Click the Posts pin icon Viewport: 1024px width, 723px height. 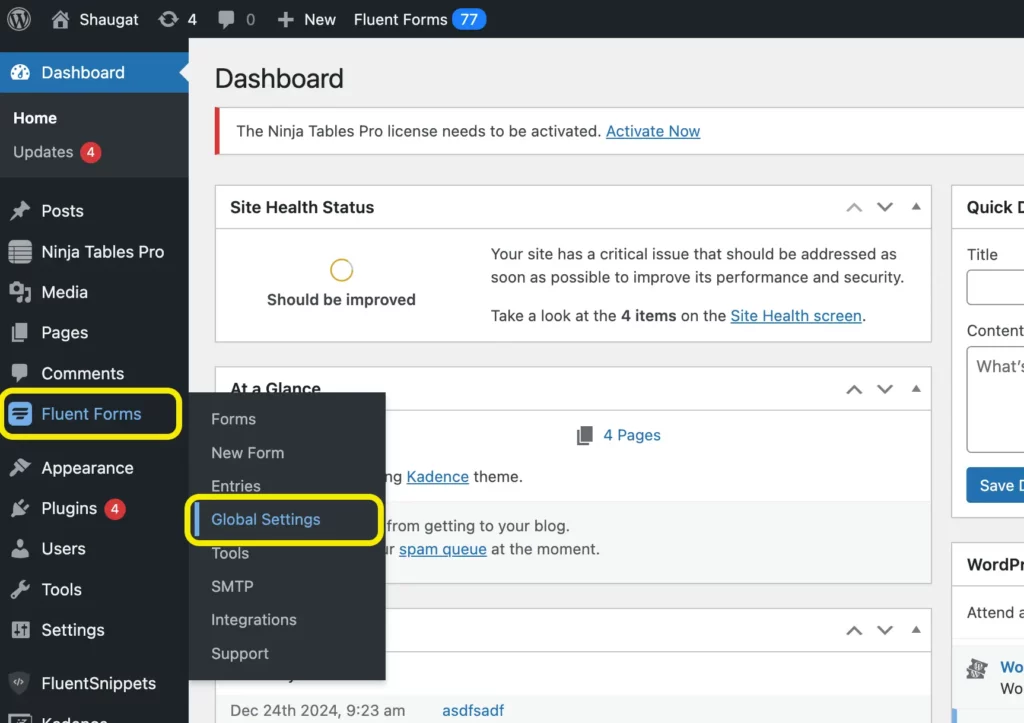click(x=20, y=210)
